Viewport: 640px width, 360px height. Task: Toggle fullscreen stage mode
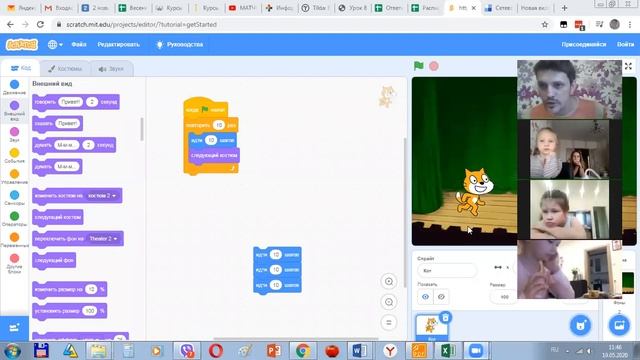point(628,66)
